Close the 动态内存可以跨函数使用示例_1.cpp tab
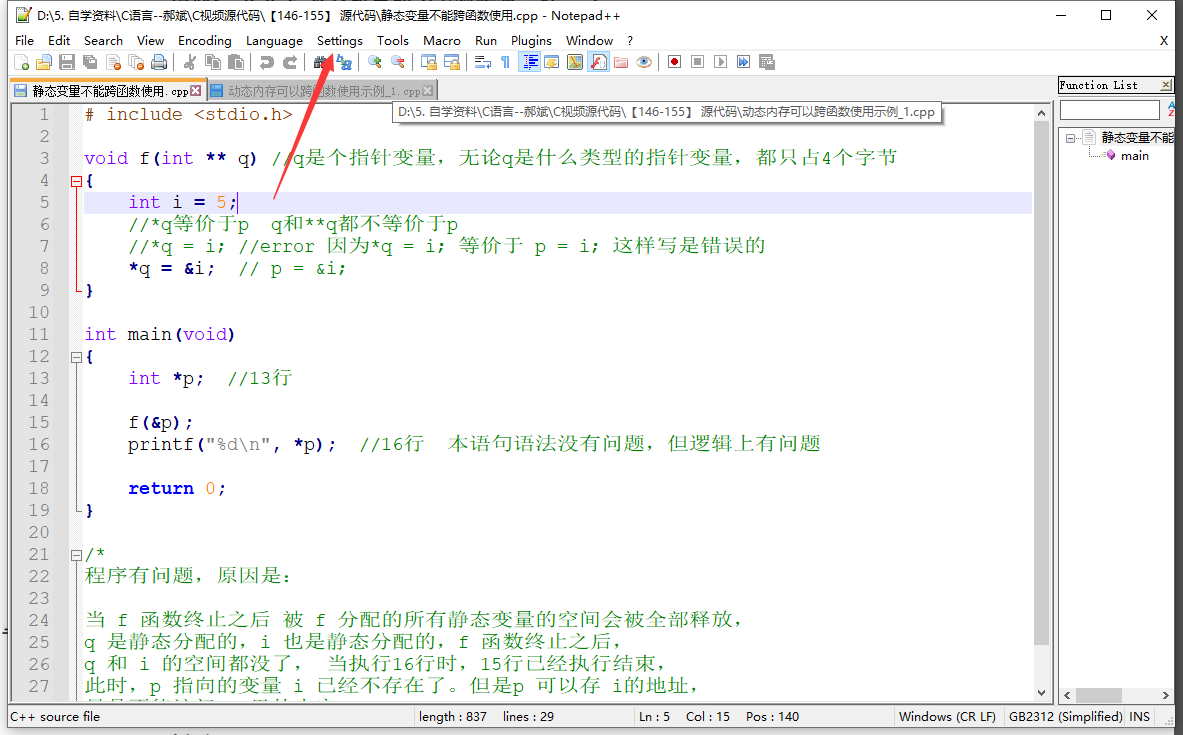The image size is (1183, 735). (428, 91)
